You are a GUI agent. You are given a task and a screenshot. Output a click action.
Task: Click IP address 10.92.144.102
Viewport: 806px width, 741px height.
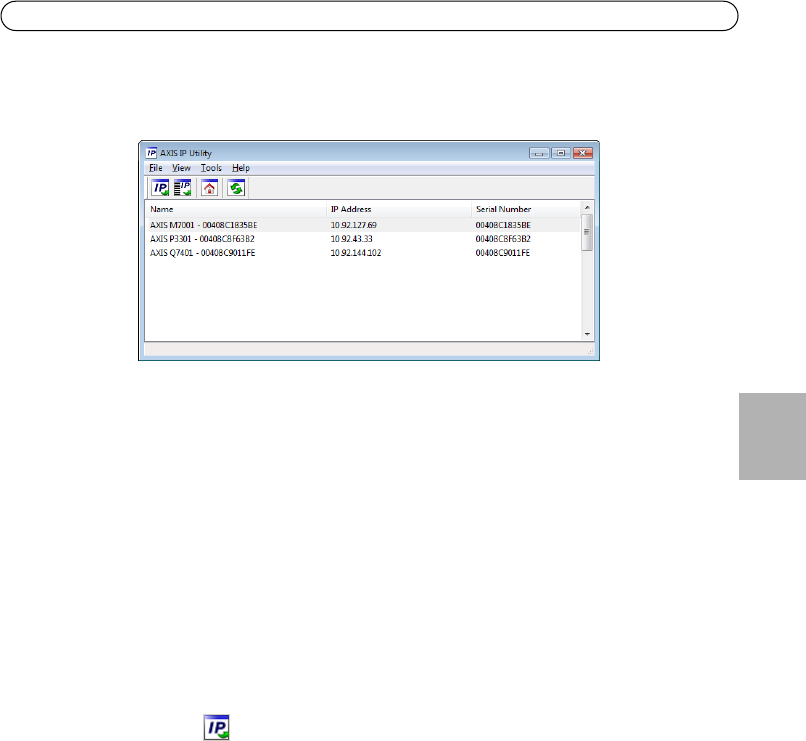click(356, 253)
